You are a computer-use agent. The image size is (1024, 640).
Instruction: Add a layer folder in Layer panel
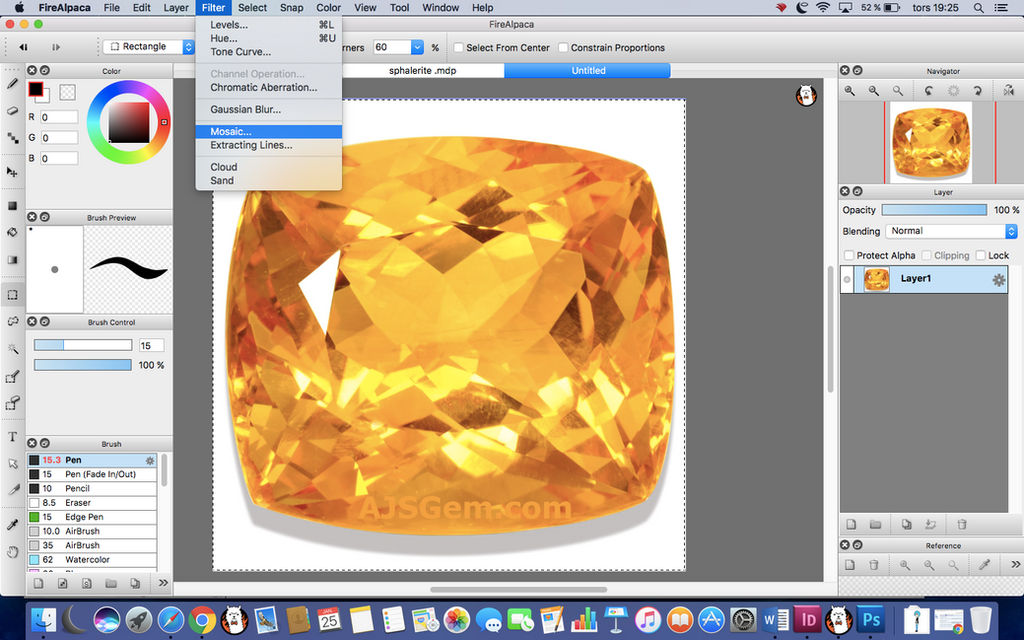coord(876,524)
